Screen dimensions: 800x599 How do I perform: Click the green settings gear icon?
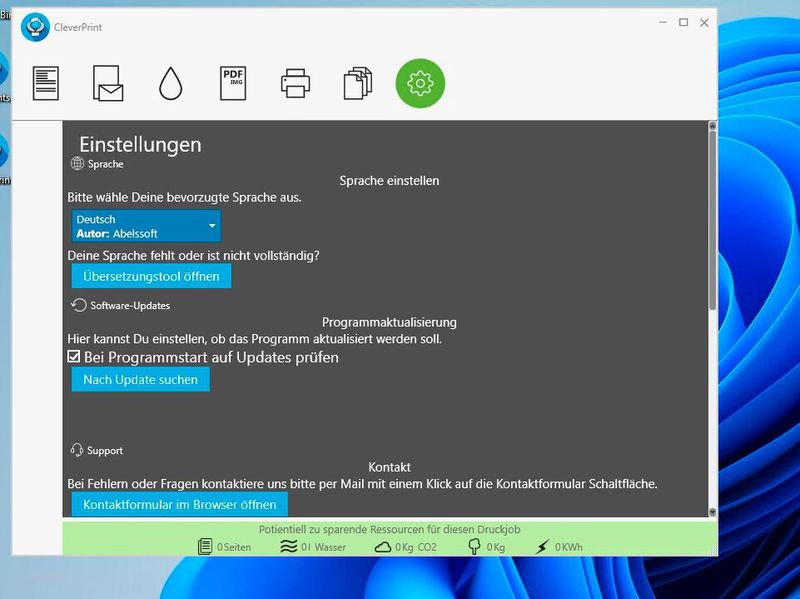(420, 83)
